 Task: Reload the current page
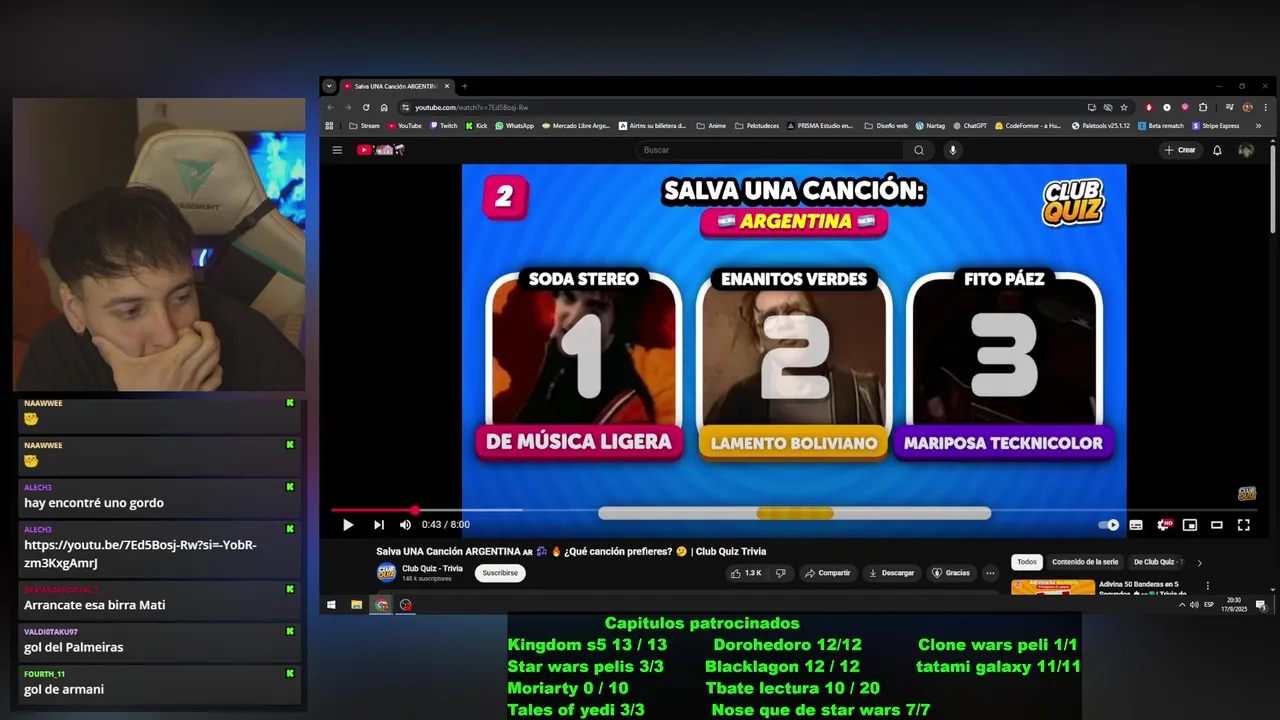pyautogui.click(x=366, y=107)
